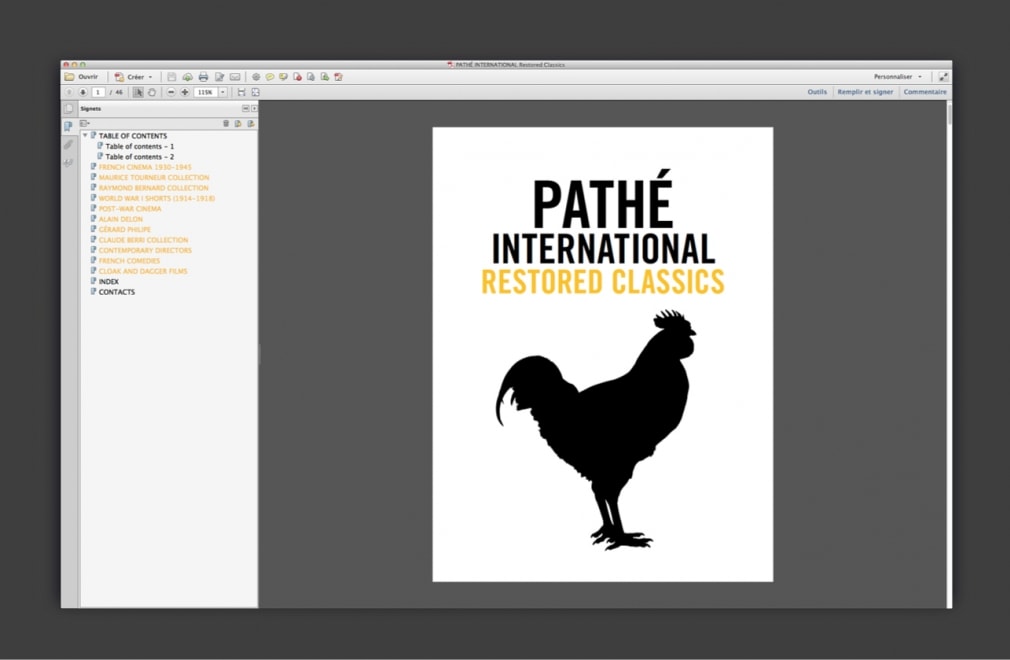Screen dimensions: 1010x660
Task: Save the document with the disk icon
Action: 171,76
